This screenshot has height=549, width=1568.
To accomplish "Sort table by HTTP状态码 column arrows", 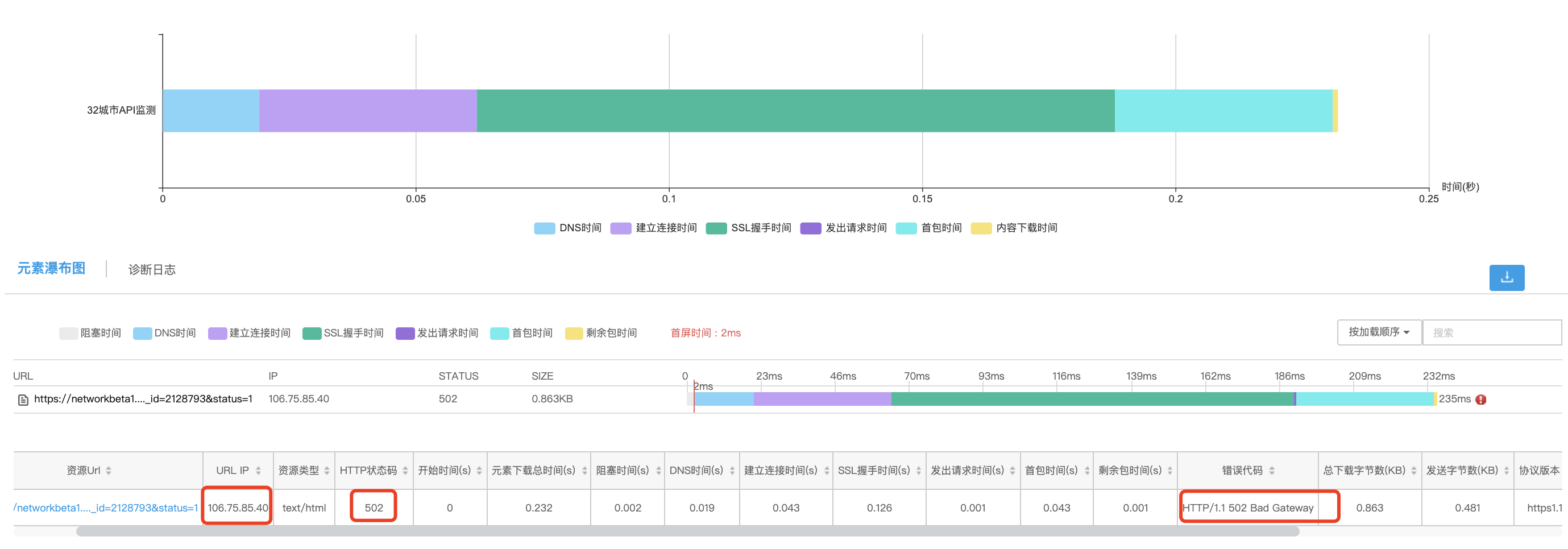I will click(x=405, y=471).
